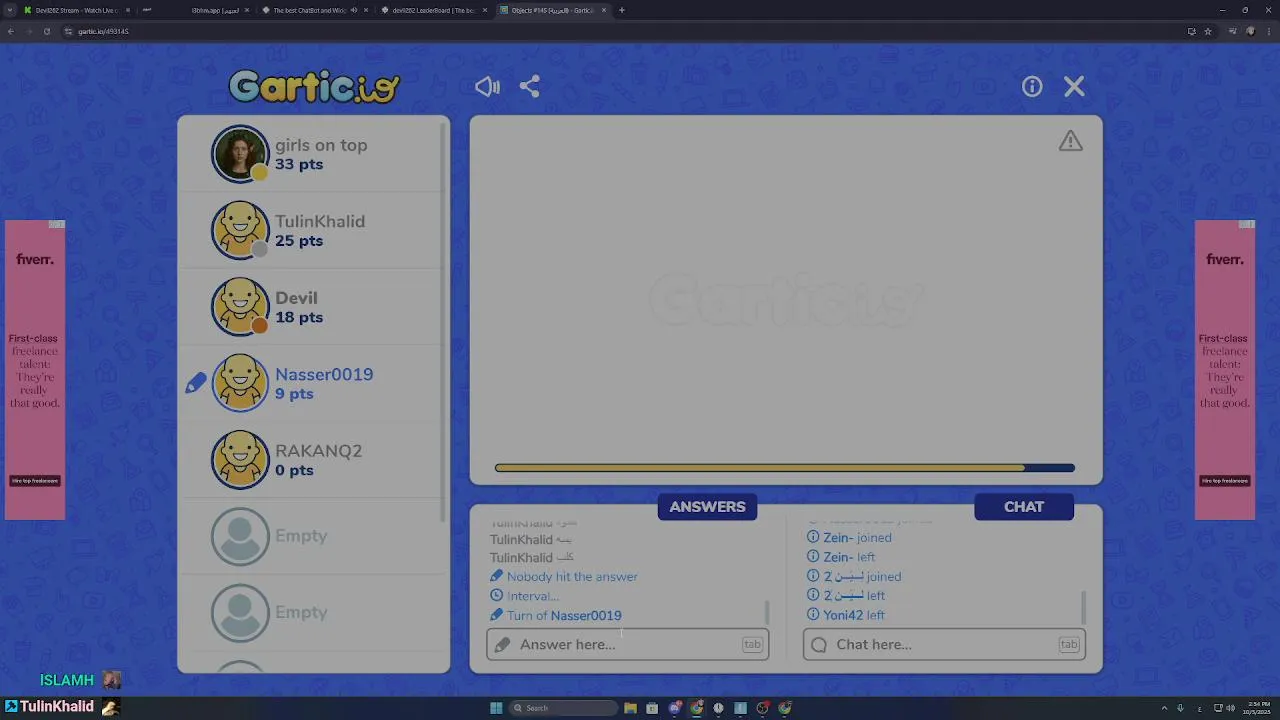Open the Windows Start menu
Image resolution: width=1280 pixels, height=720 pixels.
pyautogui.click(x=496, y=708)
